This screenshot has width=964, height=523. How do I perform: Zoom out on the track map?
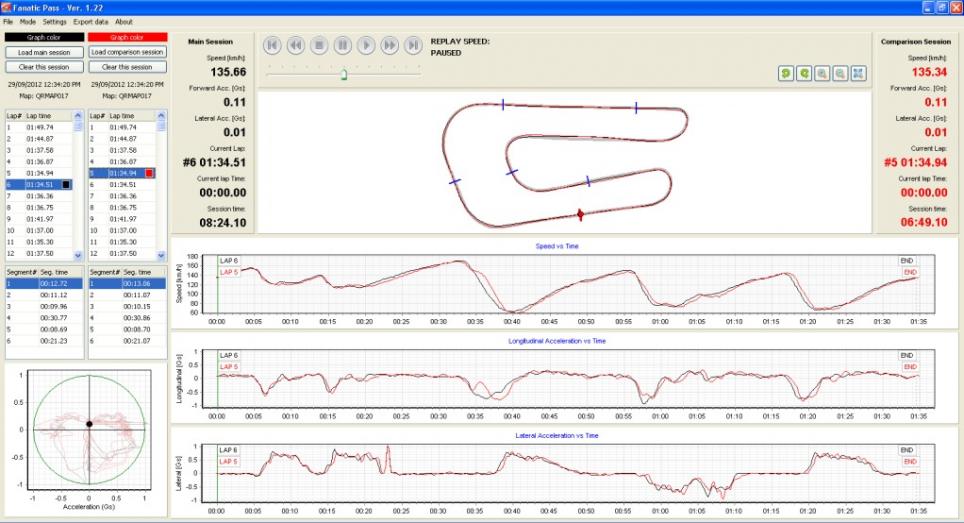tap(840, 73)
